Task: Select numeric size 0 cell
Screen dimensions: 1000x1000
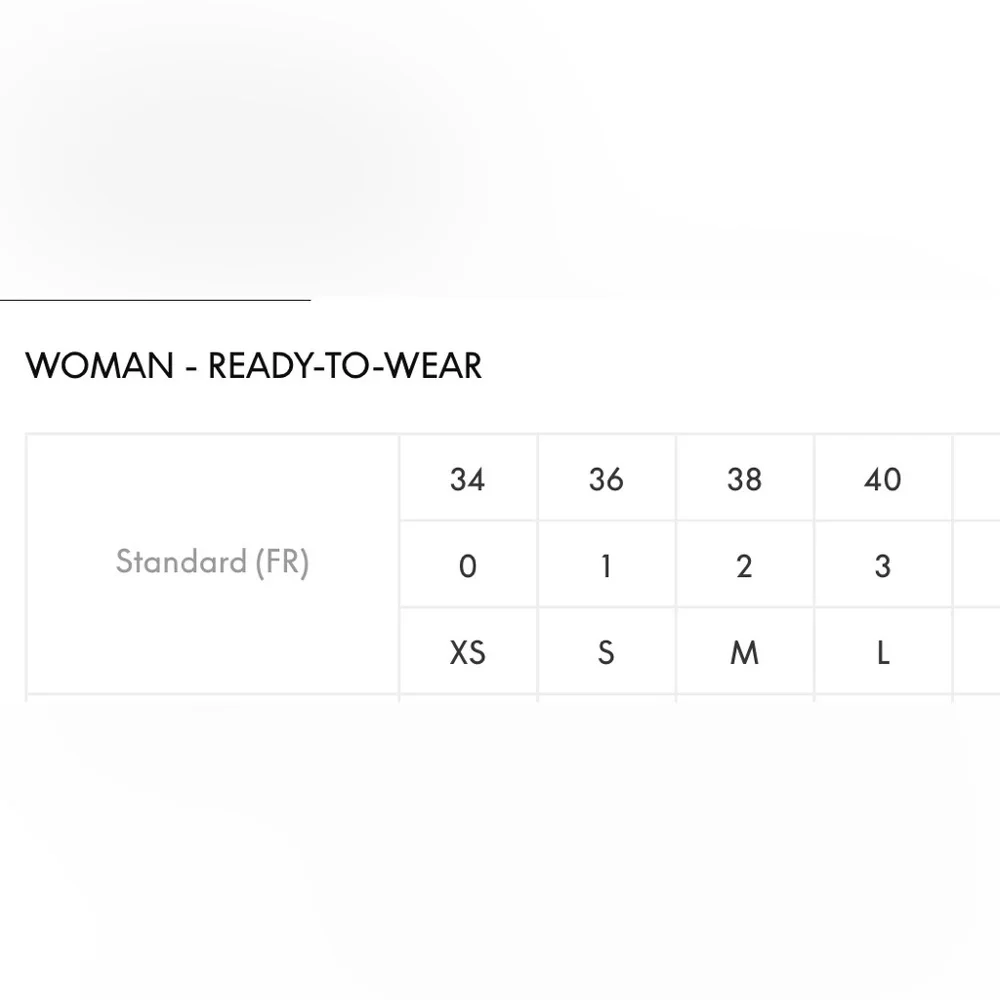Action: (467, 566)
